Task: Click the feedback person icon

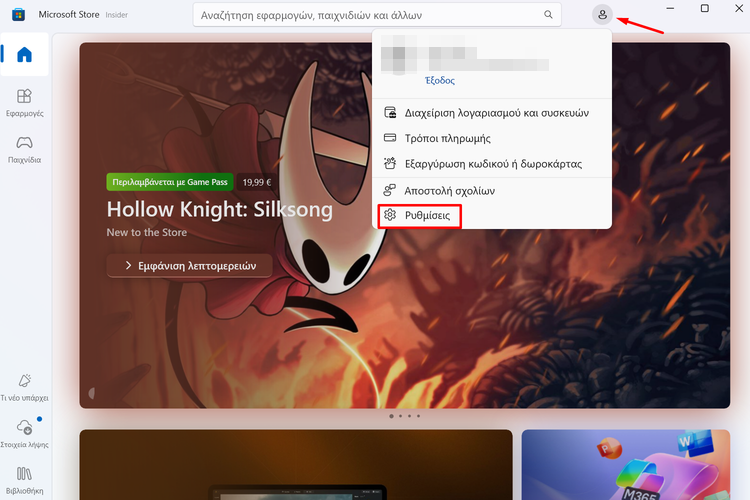Action: [390, 190]
